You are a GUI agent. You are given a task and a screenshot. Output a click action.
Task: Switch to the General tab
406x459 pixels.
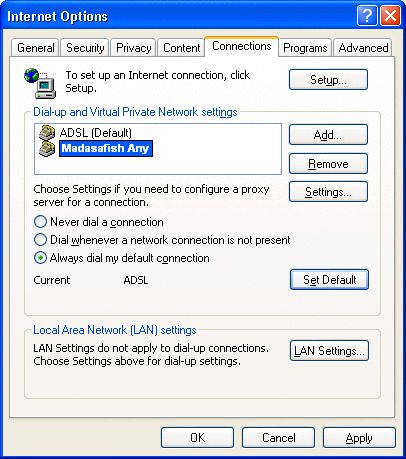36,48
